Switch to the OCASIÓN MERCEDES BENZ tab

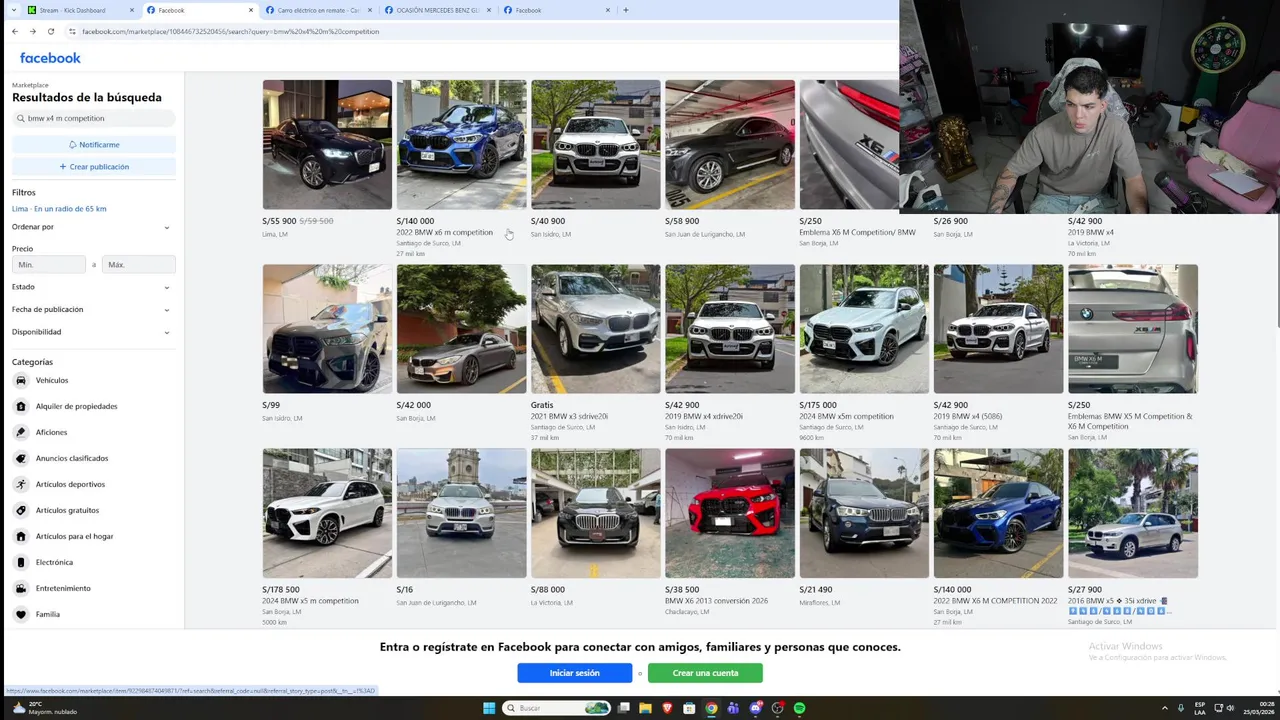437,10
